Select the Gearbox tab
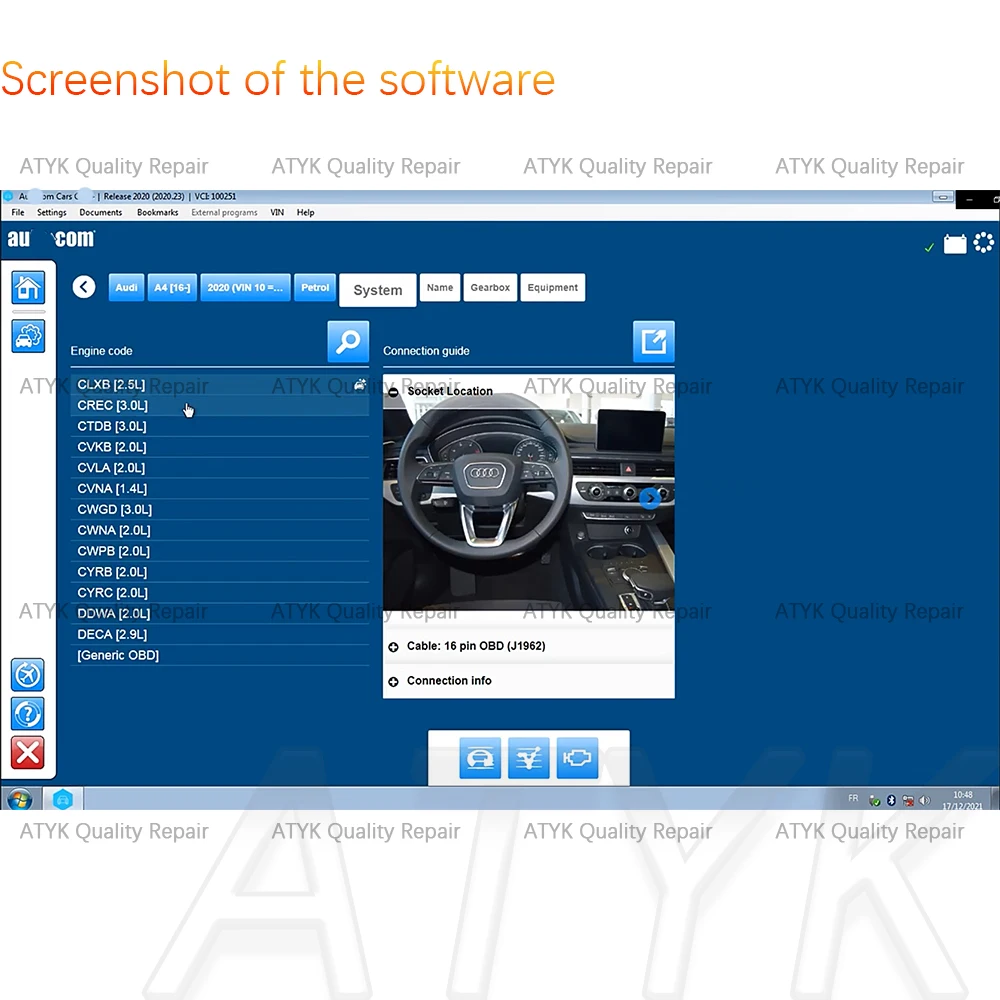This screenshot has height=1000, width=1000. [x=490, y=288]
